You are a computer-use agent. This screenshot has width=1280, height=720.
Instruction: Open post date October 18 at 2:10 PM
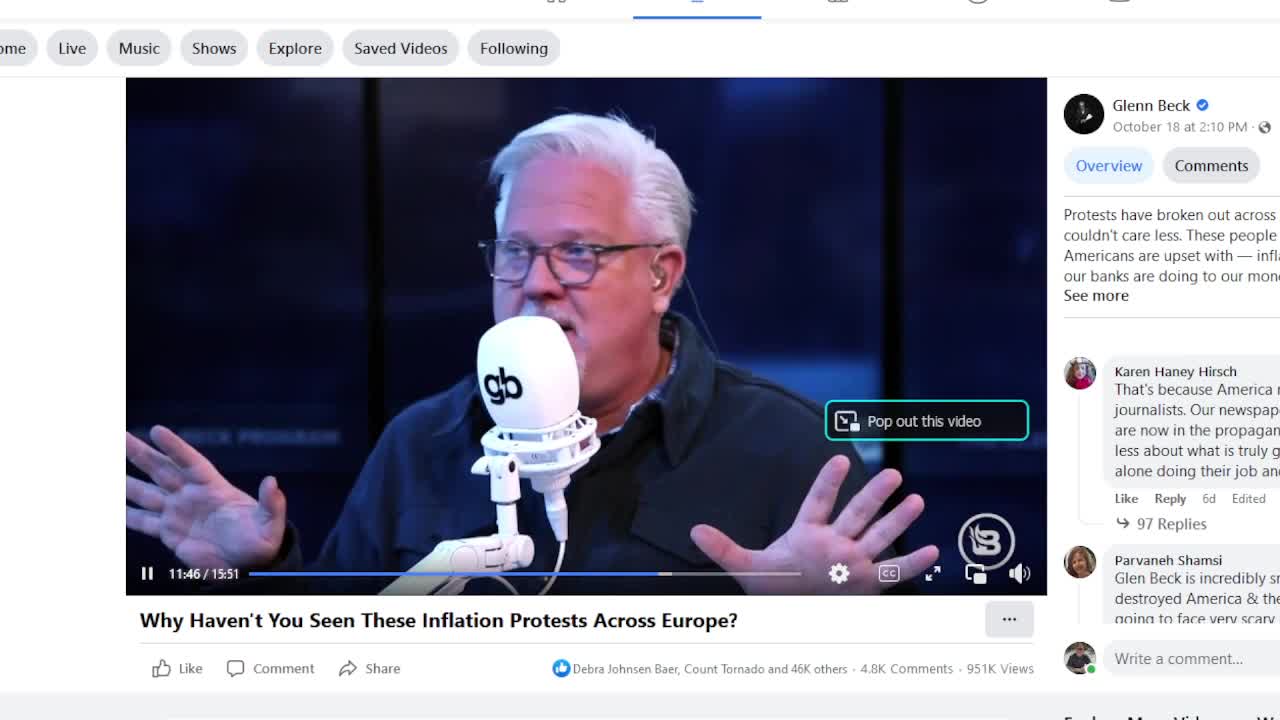(1180, 127)
